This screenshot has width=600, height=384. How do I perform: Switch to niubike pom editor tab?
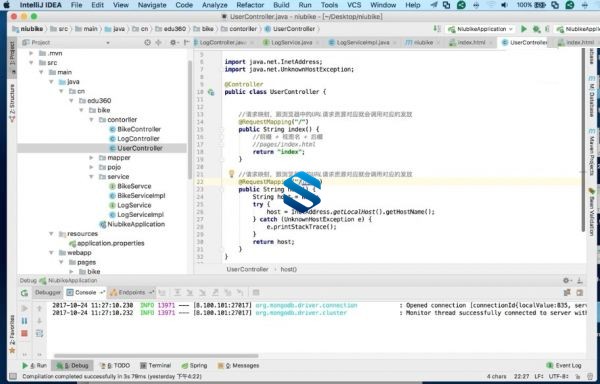tap(422, 42)
